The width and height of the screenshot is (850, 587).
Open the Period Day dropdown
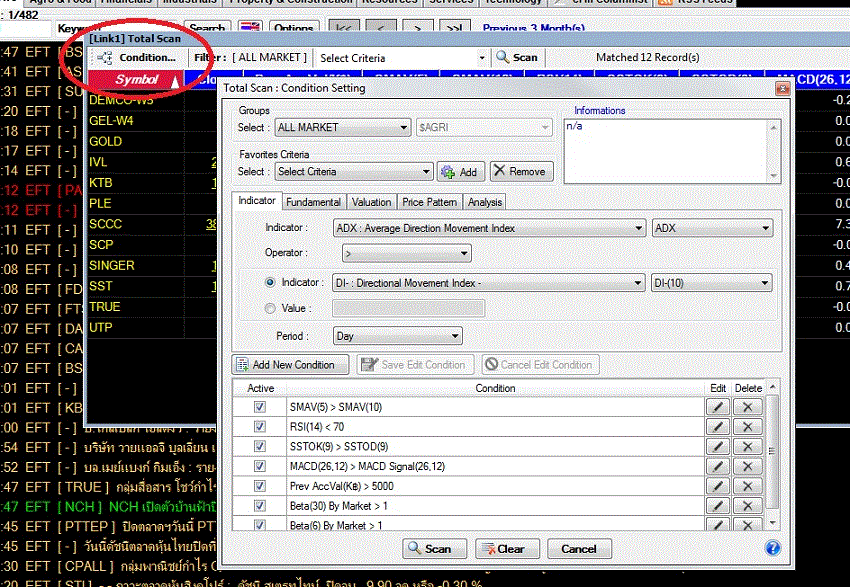[x=397, y=336]
